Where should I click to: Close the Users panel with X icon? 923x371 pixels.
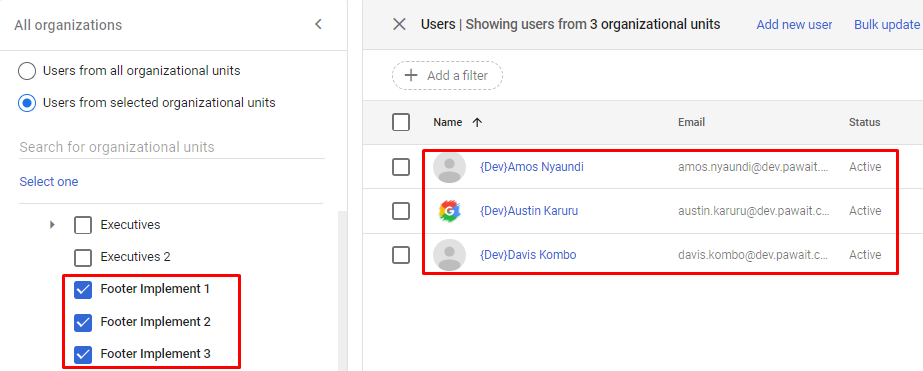pos(399,24)
